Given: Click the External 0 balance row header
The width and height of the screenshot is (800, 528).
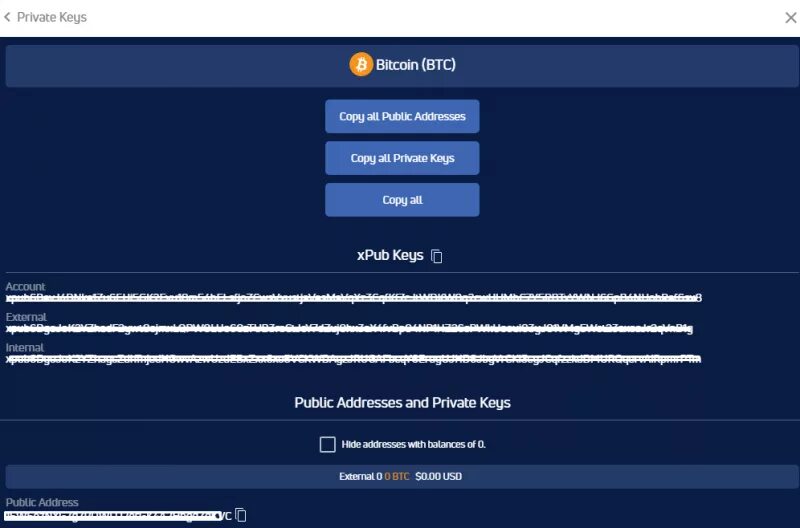Looking at the screenshot, I should (x=400, y=476).
